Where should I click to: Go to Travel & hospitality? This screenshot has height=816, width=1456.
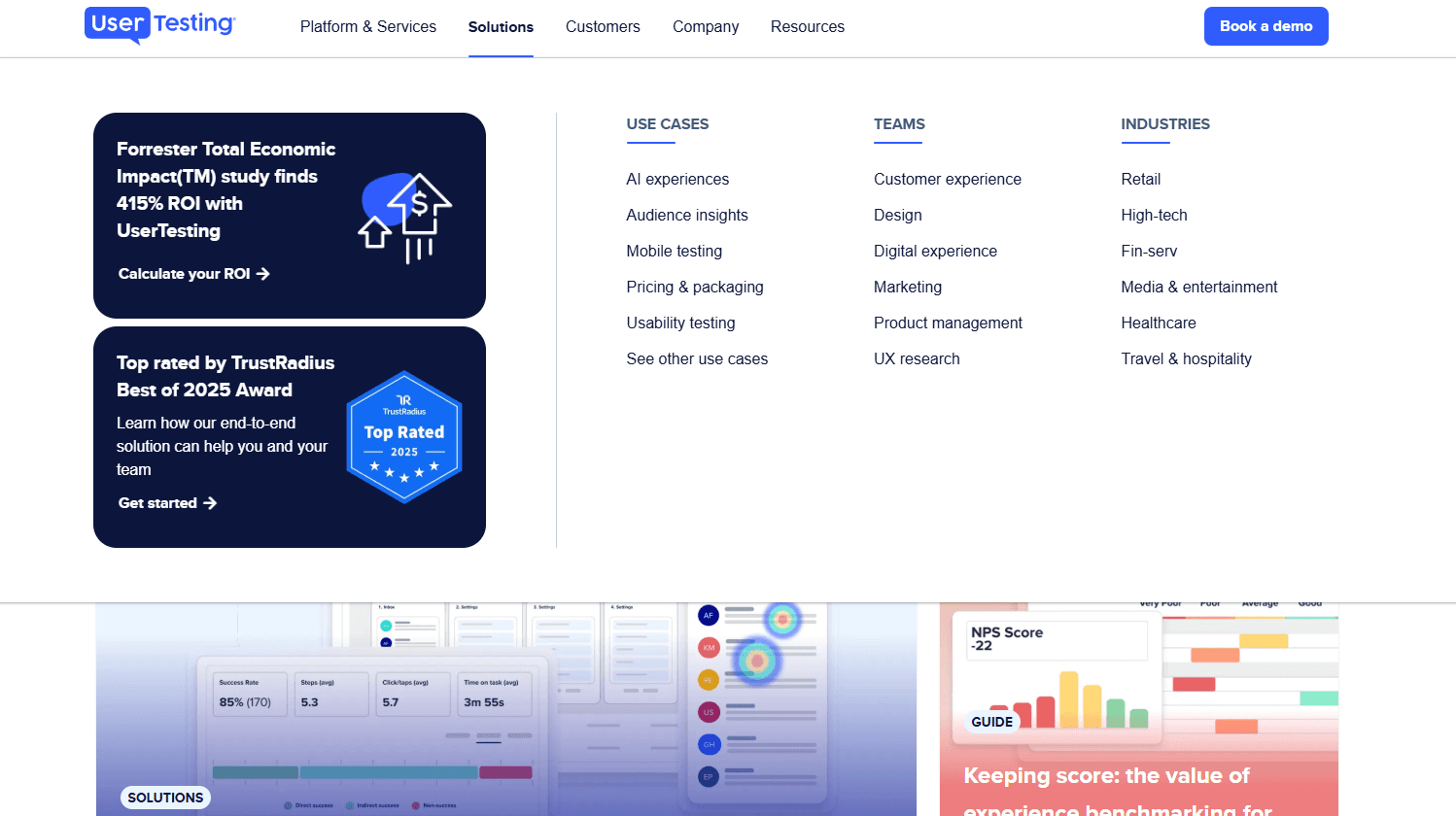coord(1186,359)
